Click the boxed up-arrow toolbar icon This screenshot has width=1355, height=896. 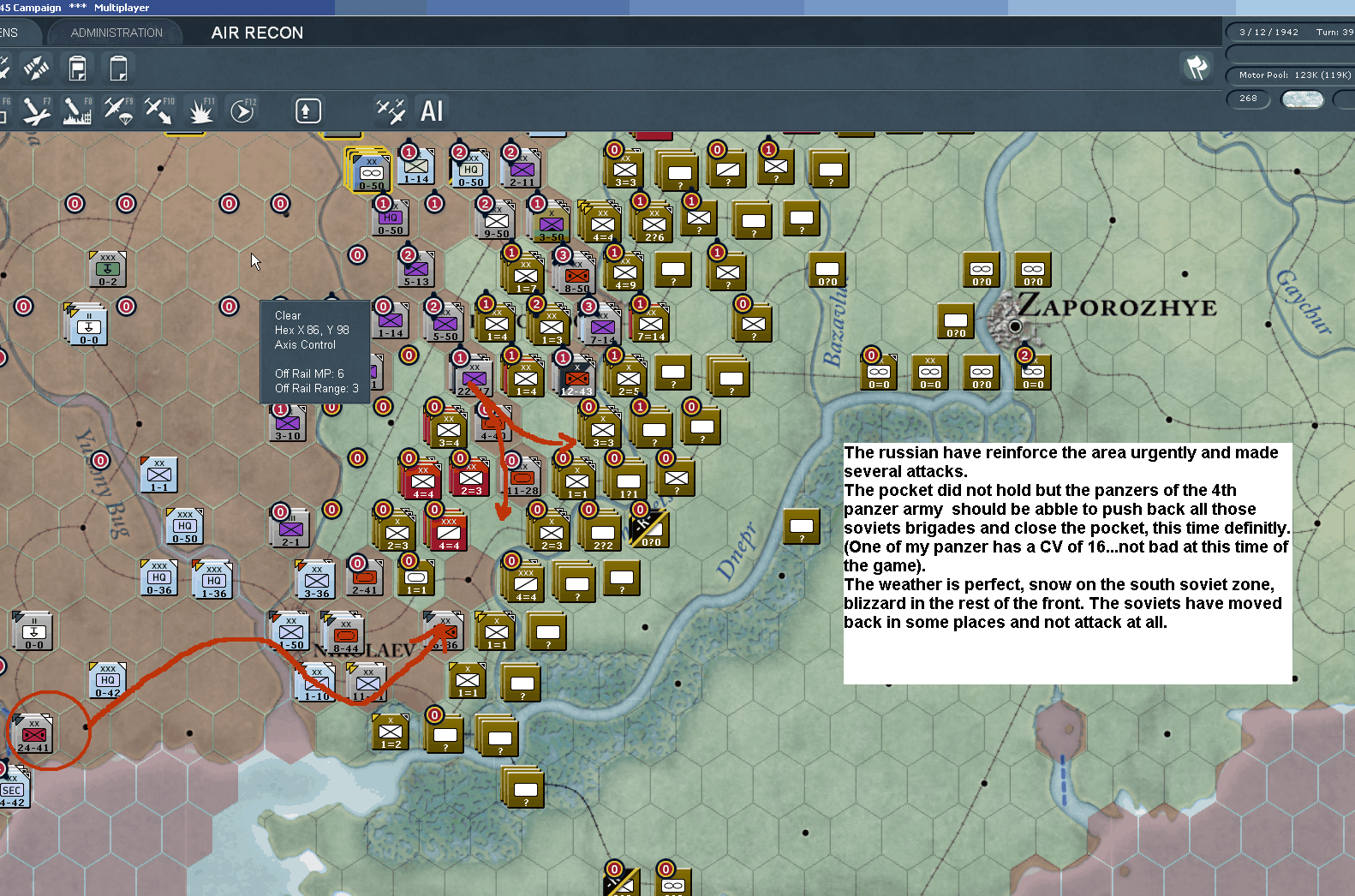[308, 111]
